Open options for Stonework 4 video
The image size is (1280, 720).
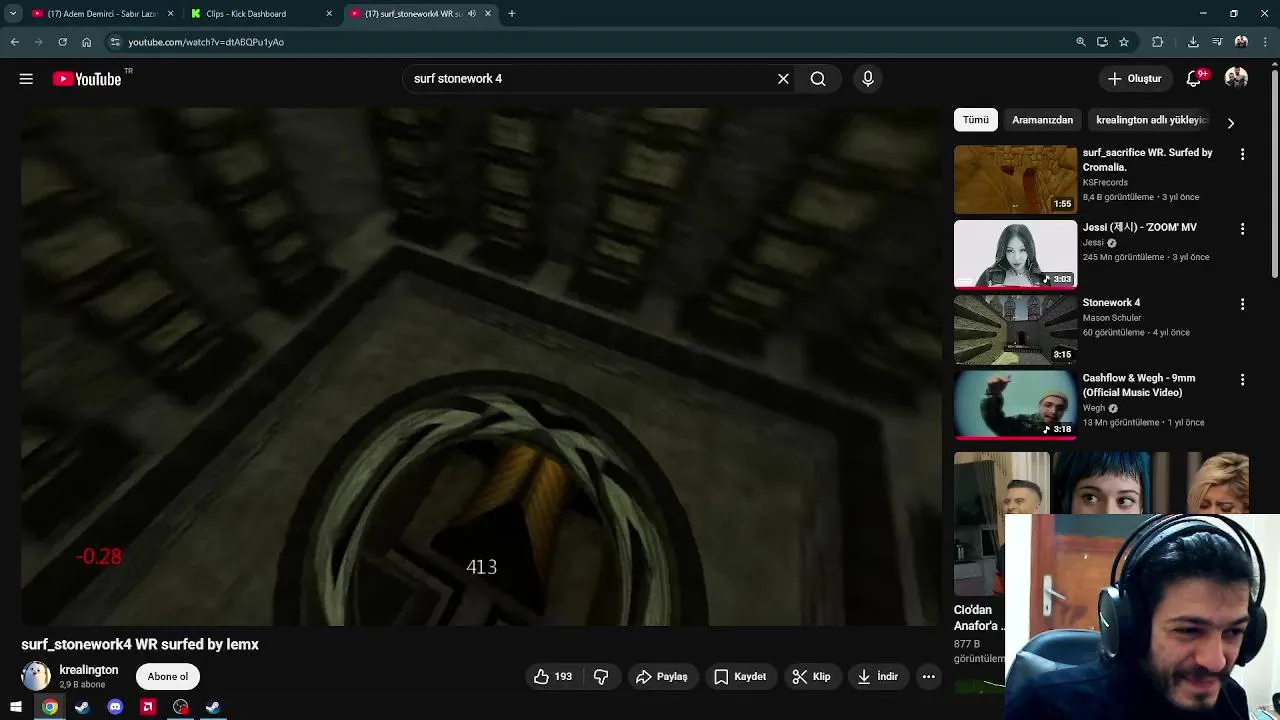1242,304
